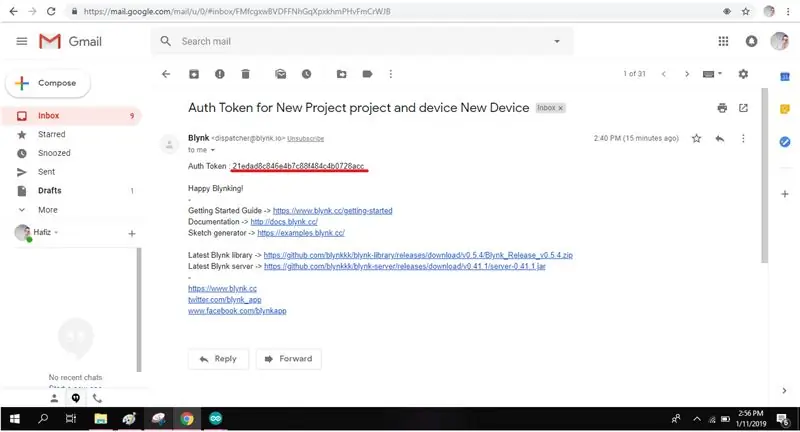Snooze this email with the clock icon
This screenshot has height=432, width=800.
306,74
